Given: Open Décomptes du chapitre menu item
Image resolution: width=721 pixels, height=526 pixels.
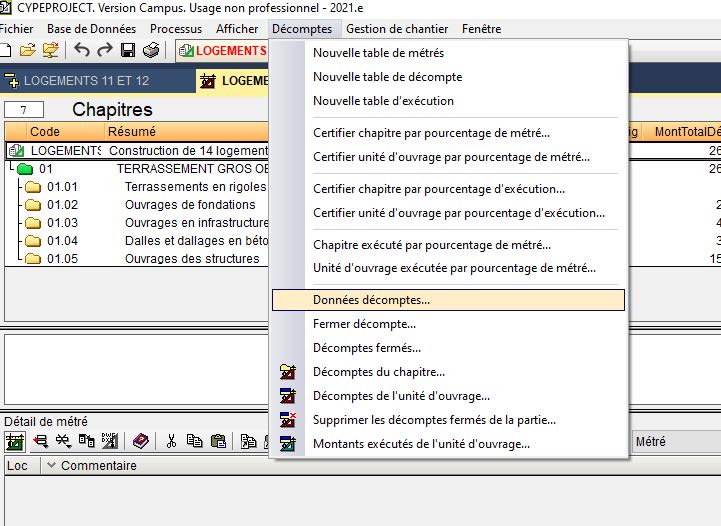Looking at the screenshot, I should click(378, 372).
